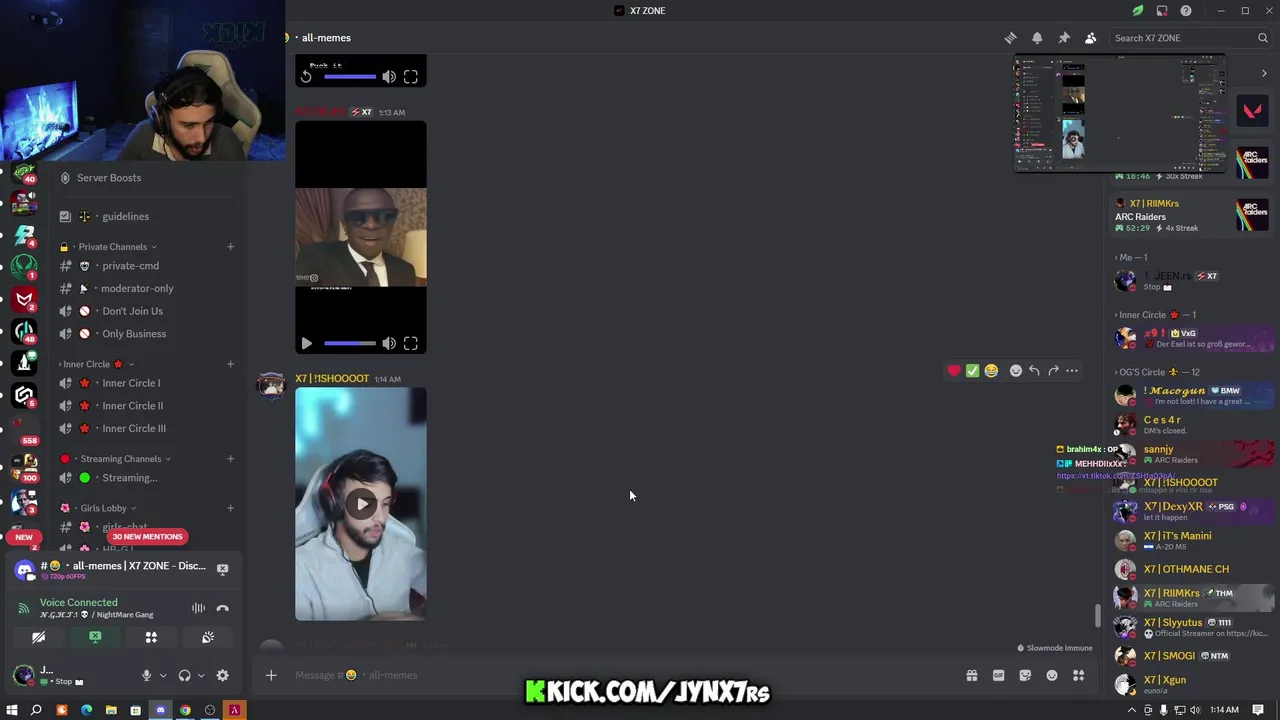Open more options for hovered message
The width and height of the screenshot is (1280, 720).
point(1072,371)
